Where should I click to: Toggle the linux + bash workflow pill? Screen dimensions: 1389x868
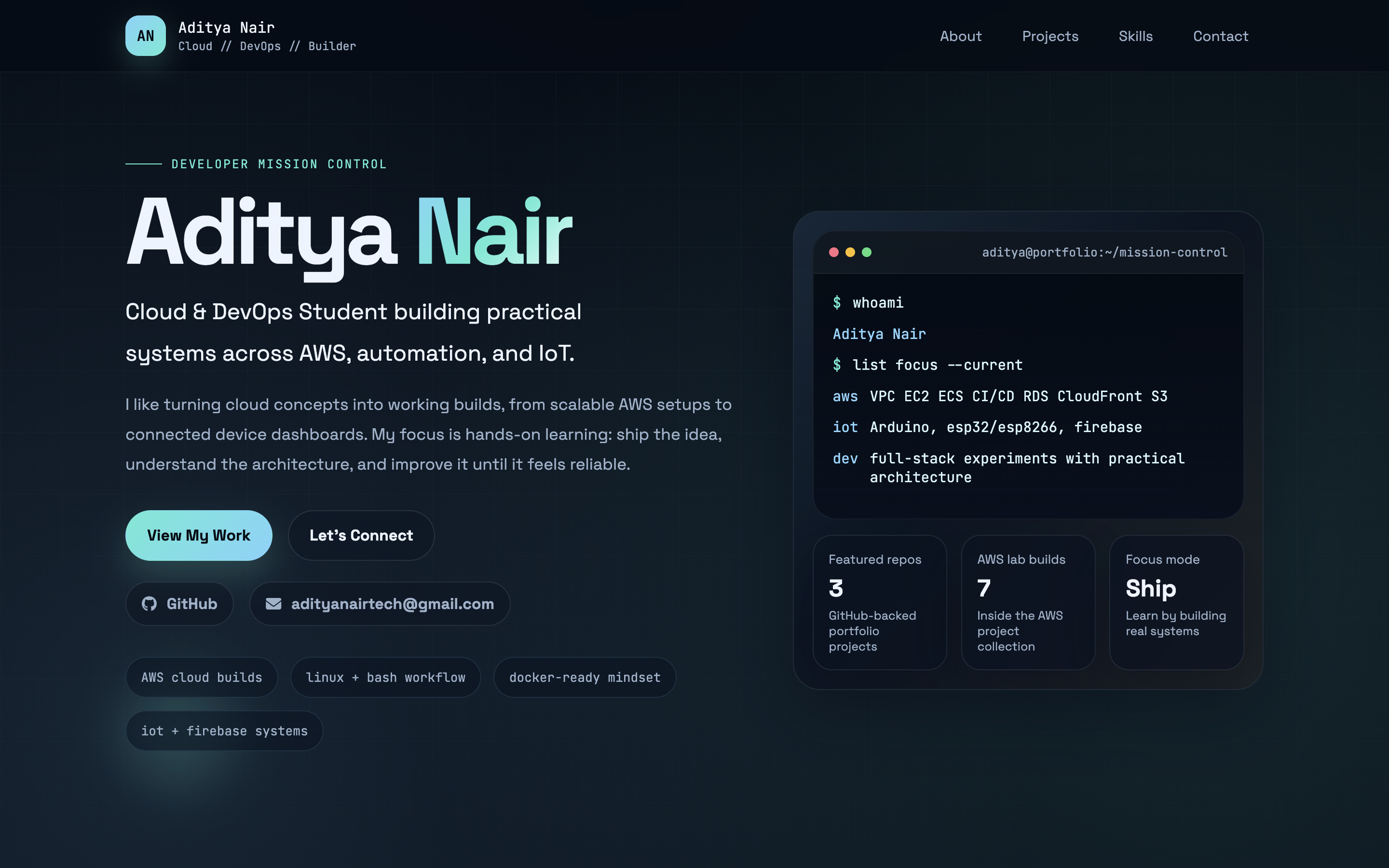(x=386, y=678)
